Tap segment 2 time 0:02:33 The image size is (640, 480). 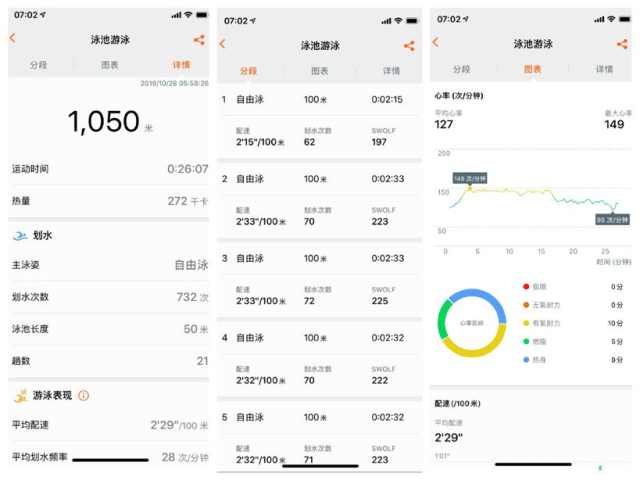388,179
